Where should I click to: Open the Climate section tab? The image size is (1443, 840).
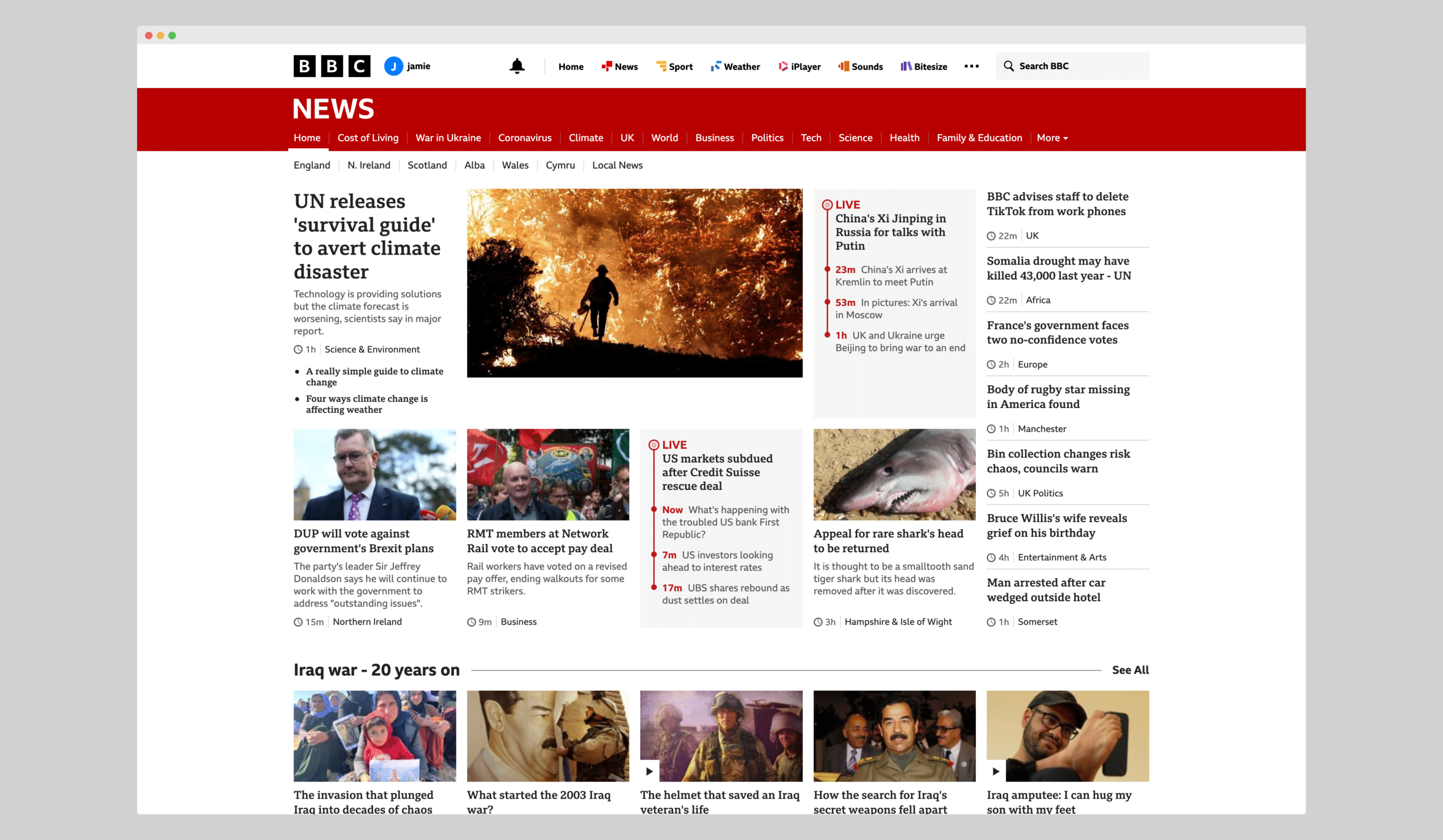(x=586, y=138)
